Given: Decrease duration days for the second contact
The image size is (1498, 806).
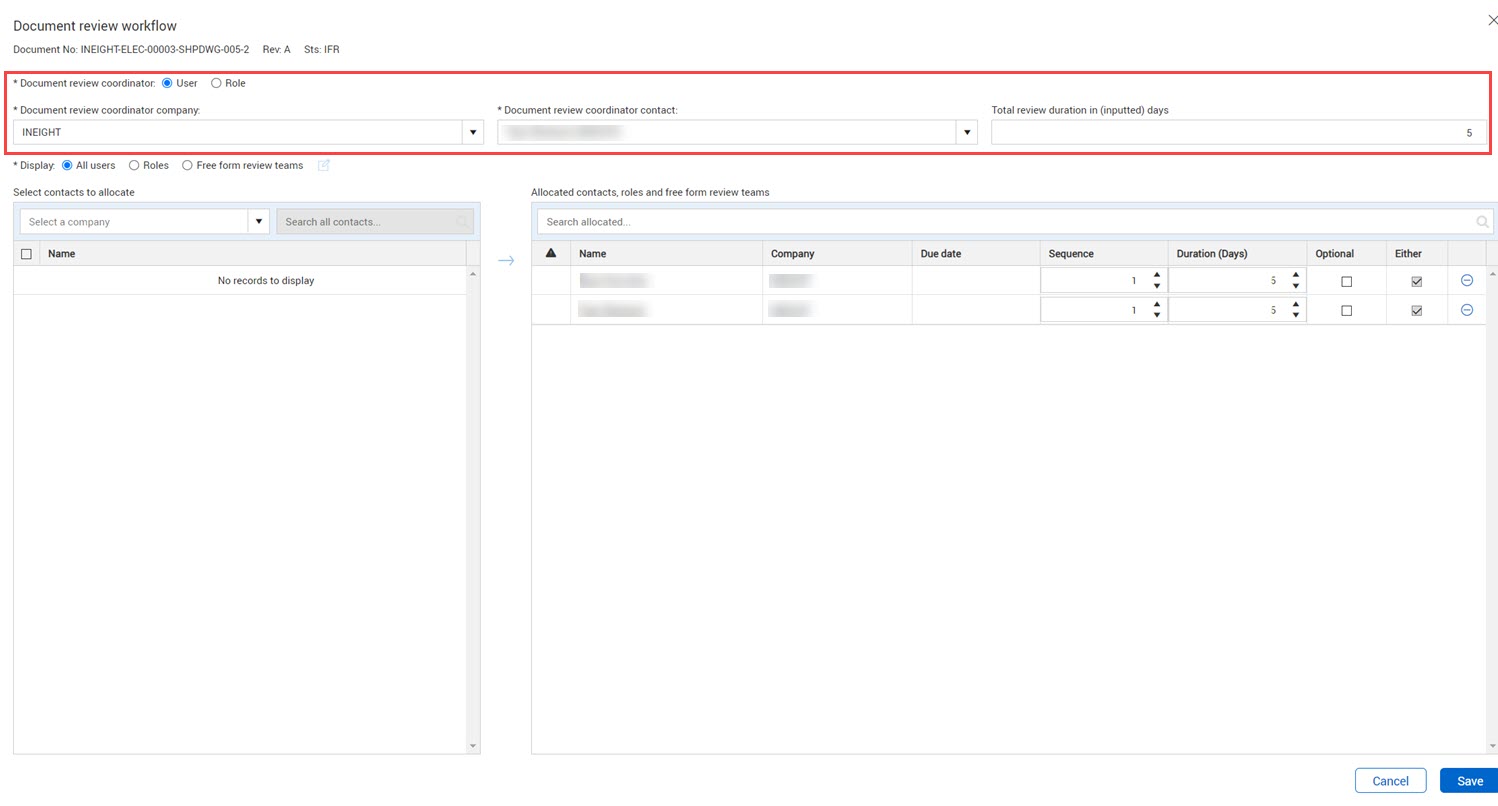Looking at the screenshot, I should pos(1295,316).
